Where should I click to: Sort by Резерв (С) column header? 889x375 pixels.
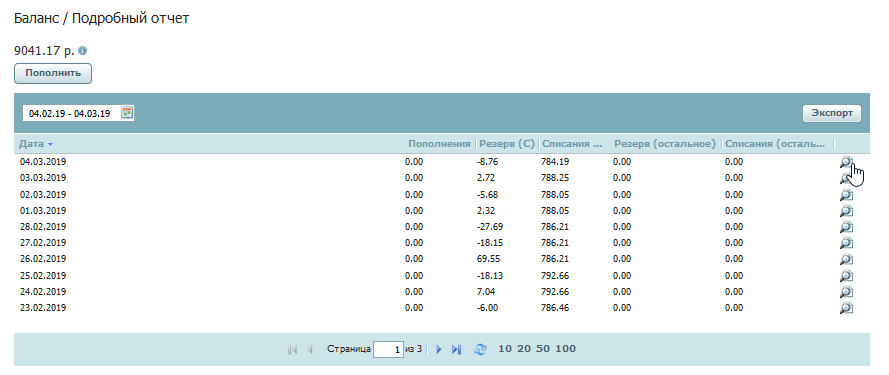(x=507, y=144)
